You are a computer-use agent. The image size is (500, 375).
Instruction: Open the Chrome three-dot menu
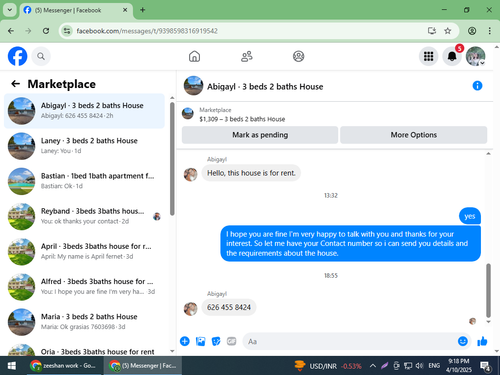[x=489, y=31]
